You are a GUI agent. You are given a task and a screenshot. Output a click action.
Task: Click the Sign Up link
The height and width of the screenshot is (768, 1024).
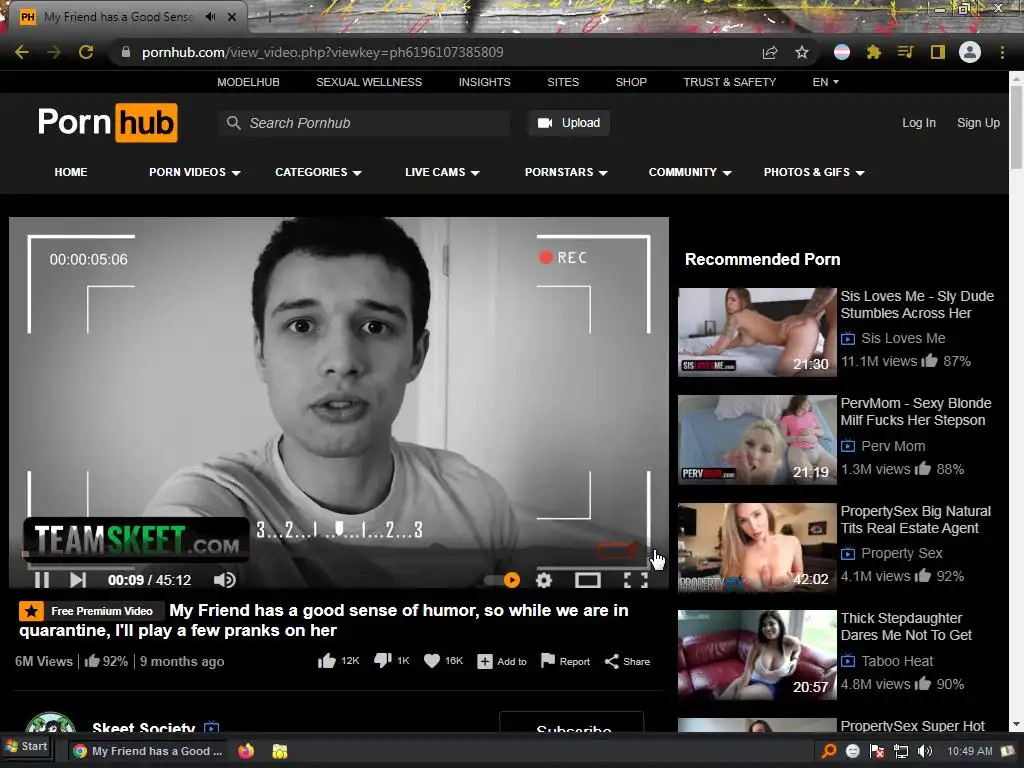pyautogui.click(x=978, y=123)
